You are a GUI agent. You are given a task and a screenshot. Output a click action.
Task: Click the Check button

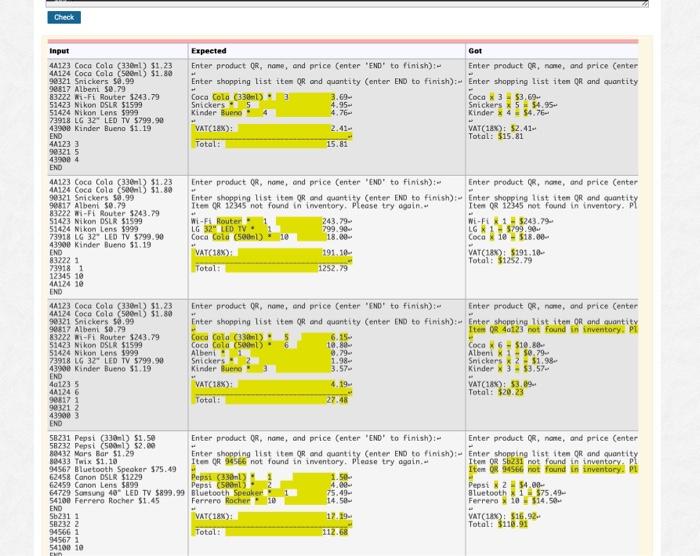pos(64,17)
